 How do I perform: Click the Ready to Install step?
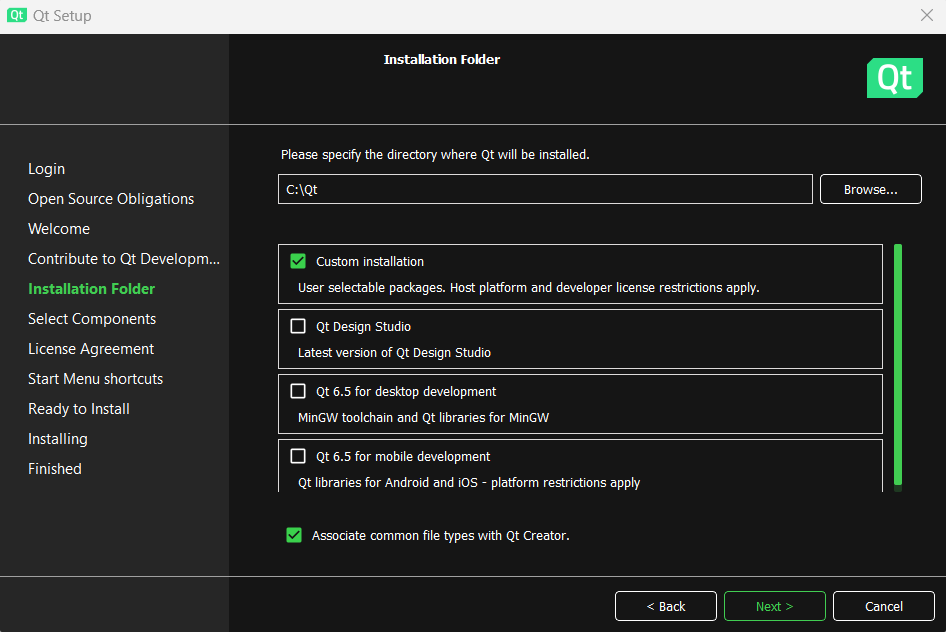[79, 409]
